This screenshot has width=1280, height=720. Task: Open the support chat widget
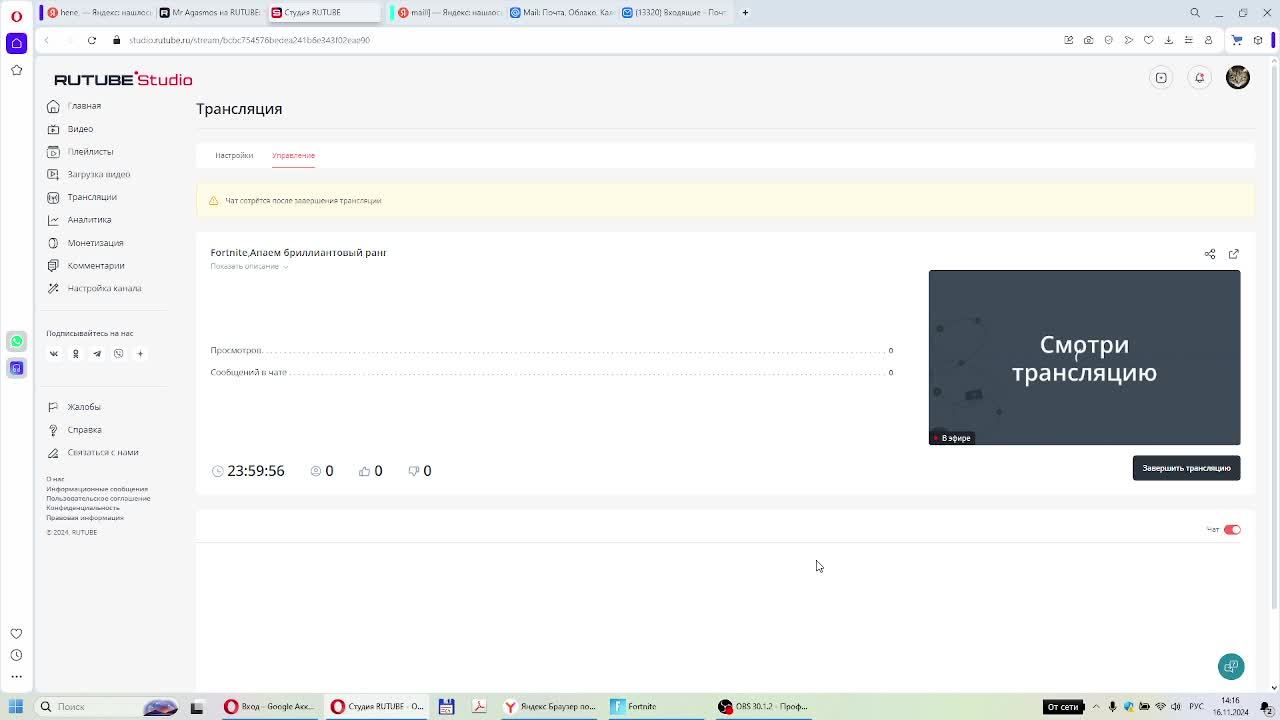1231,666
